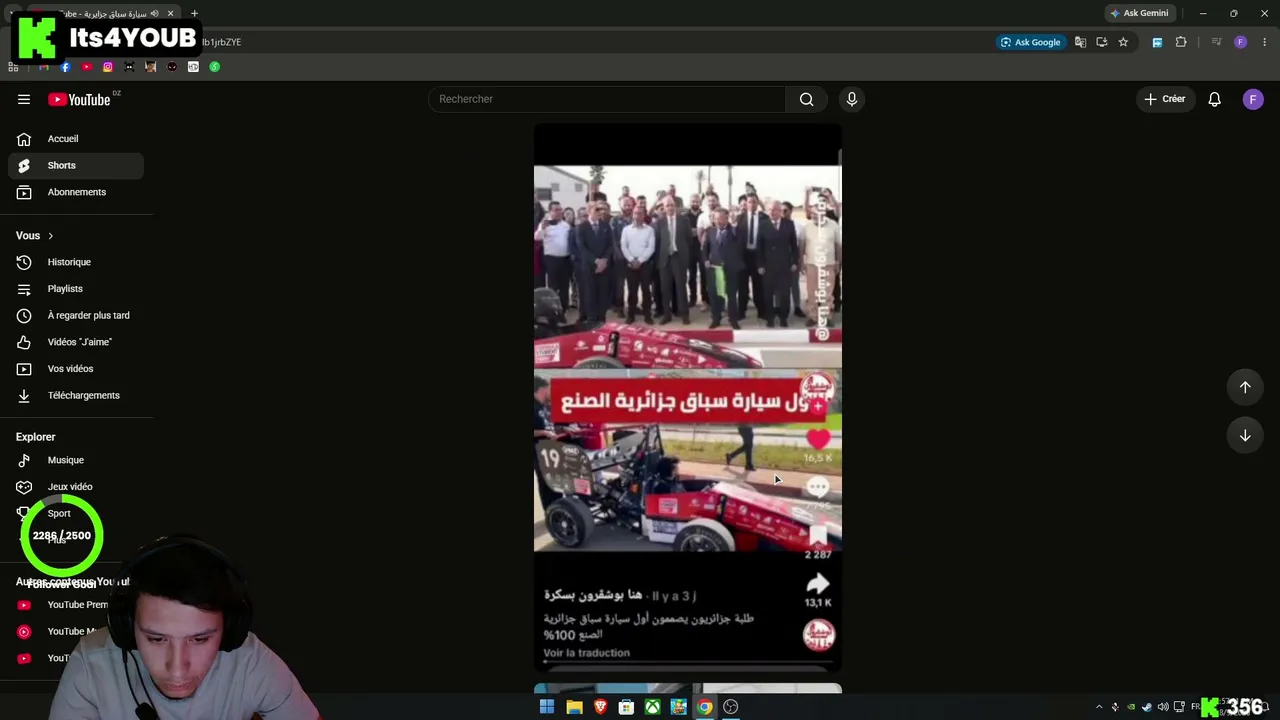Click the Ask Google lens button
Viewport: 1280px width, 720px height.
point(1030,42)
